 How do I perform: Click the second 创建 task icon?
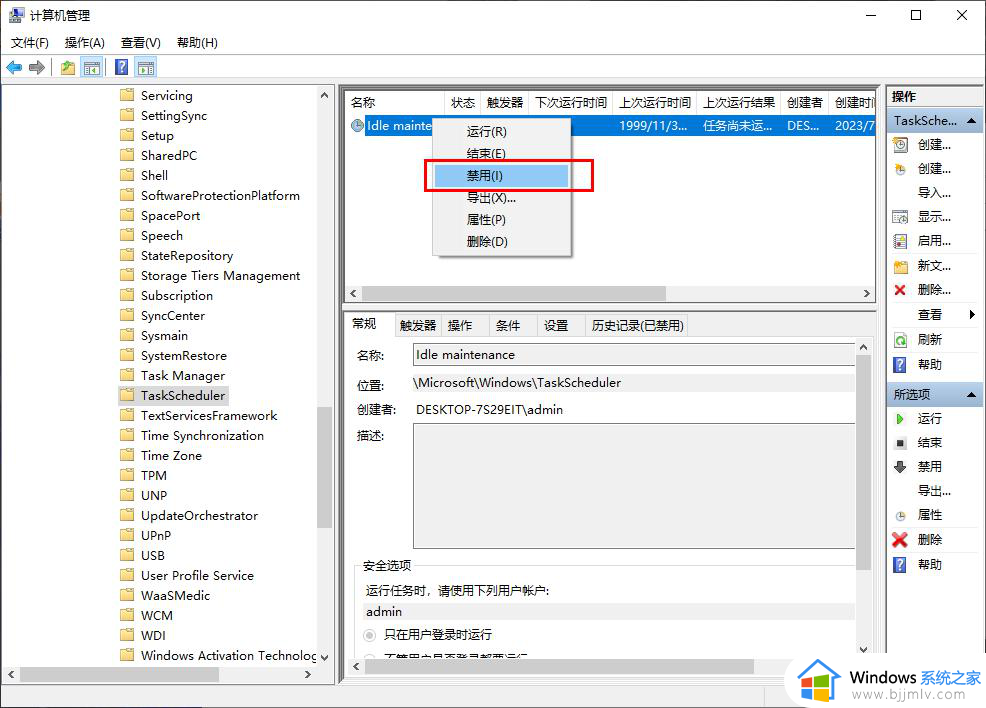point(900,169)
